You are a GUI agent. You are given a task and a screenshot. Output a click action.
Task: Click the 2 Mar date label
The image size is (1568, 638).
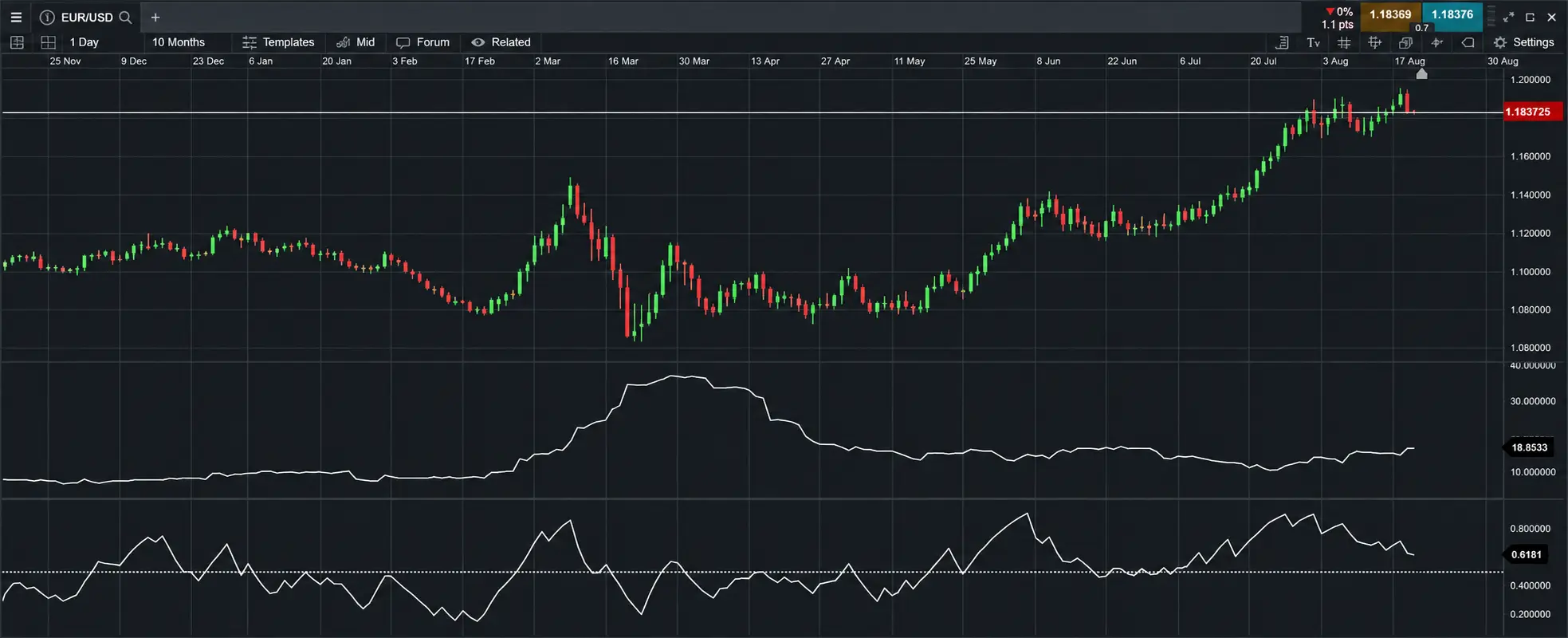click(548, 61)
